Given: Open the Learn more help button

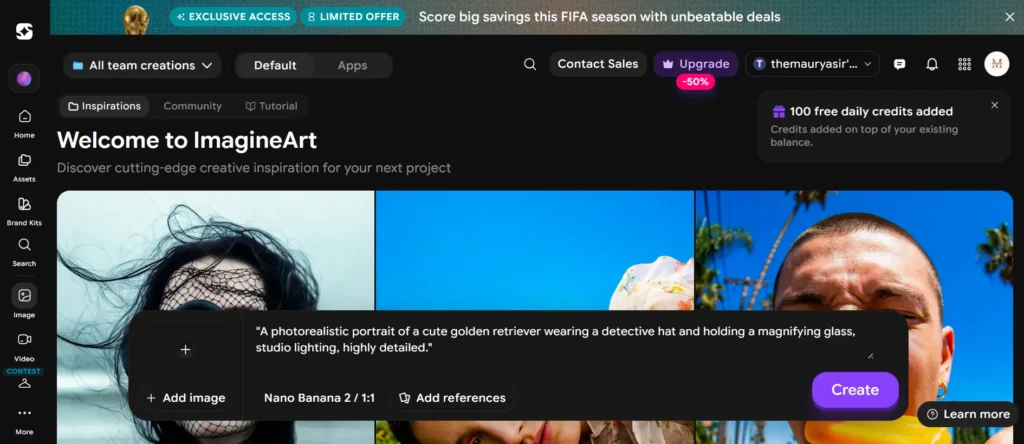Looking at the screenshot, I should (968, 414).
